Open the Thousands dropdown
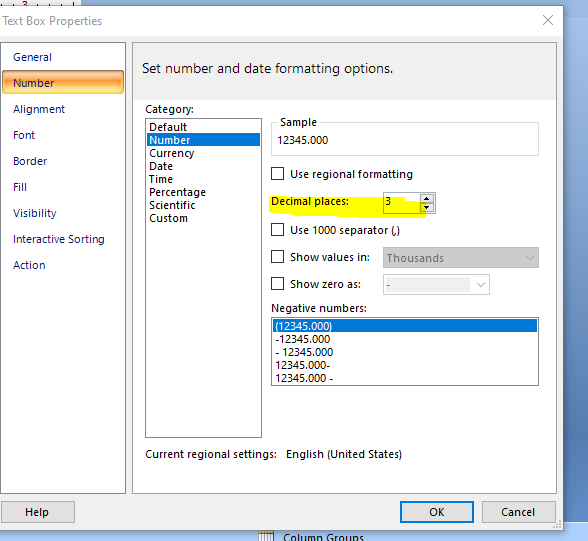The image size is (588, 541). pos(460,258)
